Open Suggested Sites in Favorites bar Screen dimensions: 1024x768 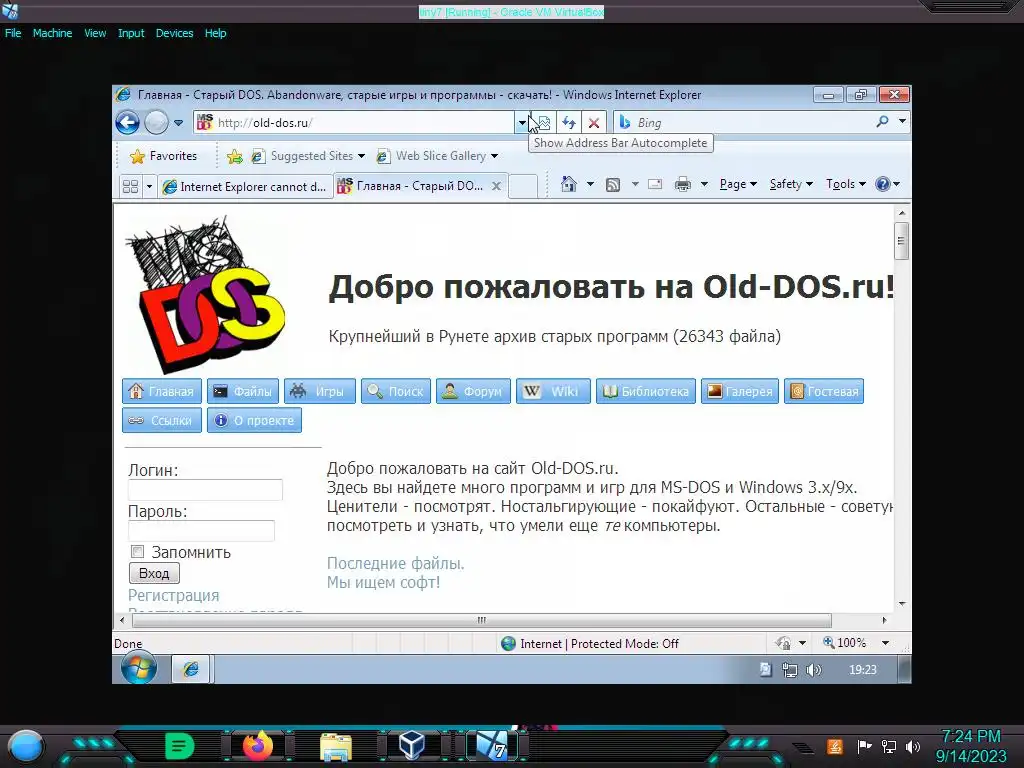tap(308, 156)
